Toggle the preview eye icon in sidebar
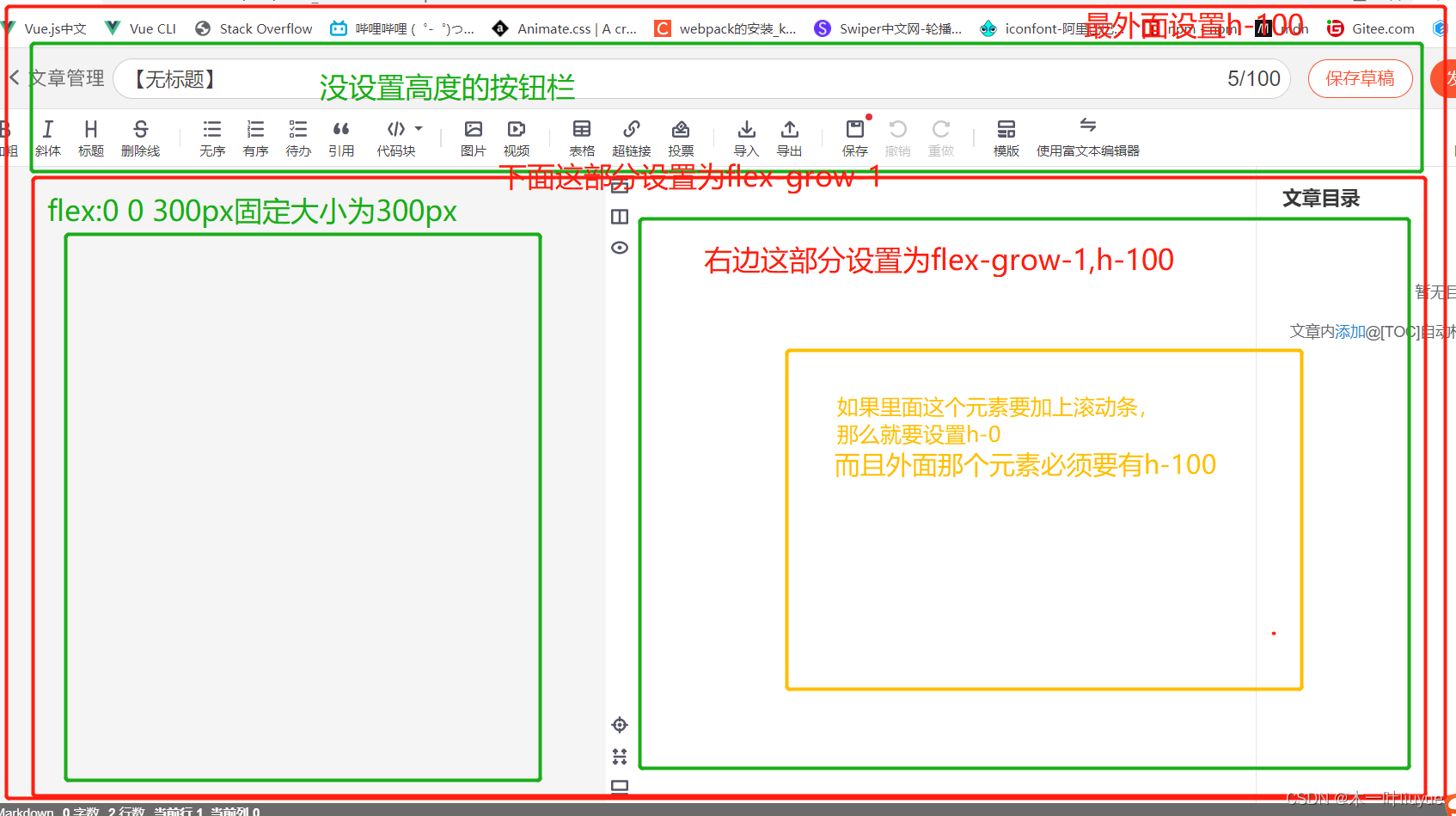 (x=619, y=247)
